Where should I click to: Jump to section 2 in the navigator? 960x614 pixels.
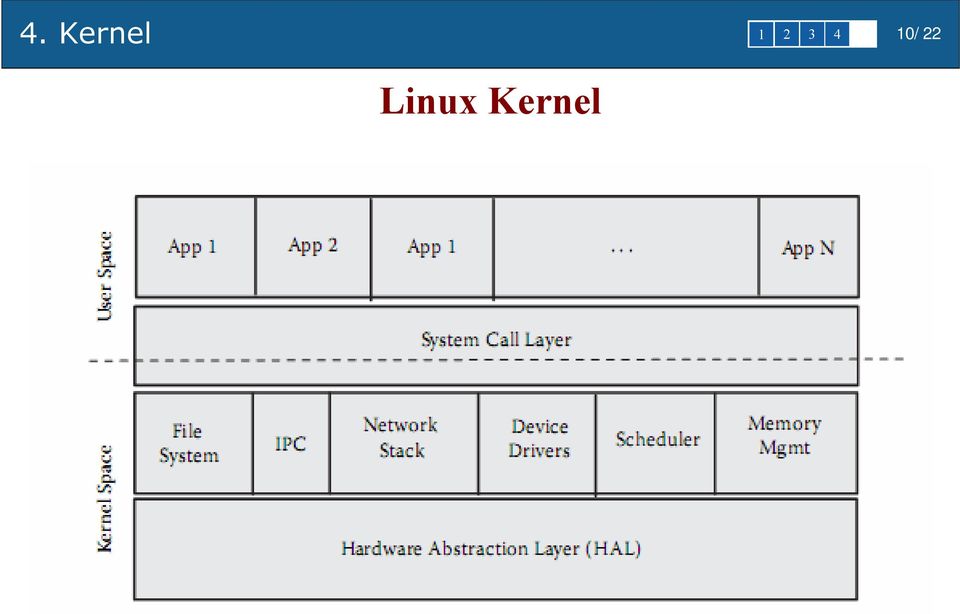[787, 34]
